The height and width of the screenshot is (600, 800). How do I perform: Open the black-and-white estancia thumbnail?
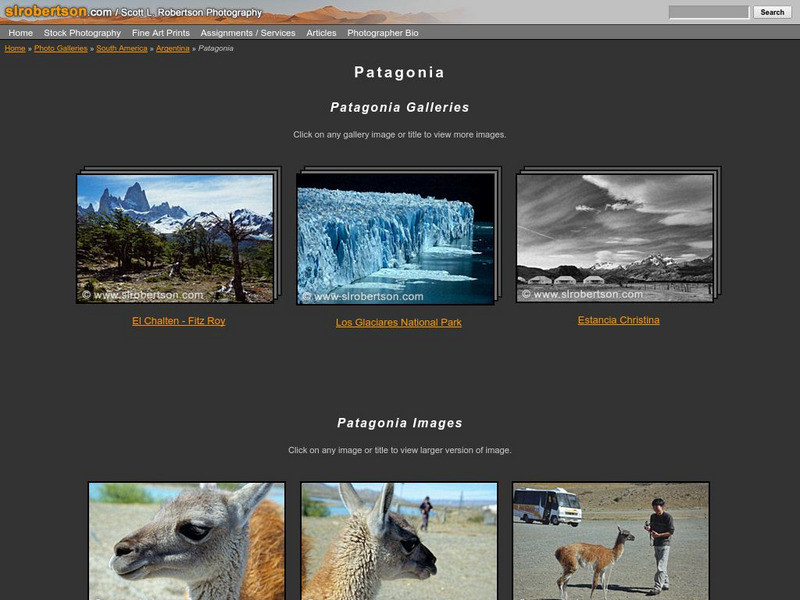coord(615,238)
